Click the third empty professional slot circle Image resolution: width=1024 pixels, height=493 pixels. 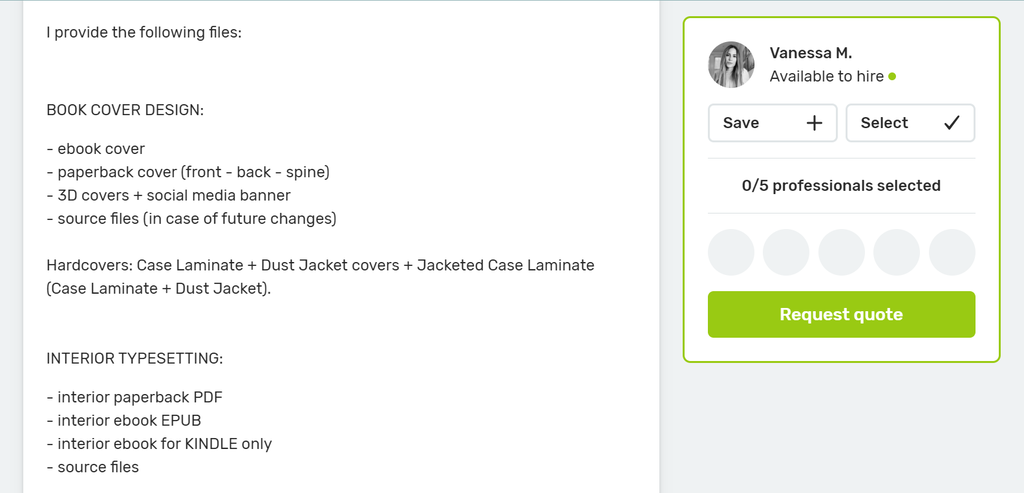click(841, 252)
